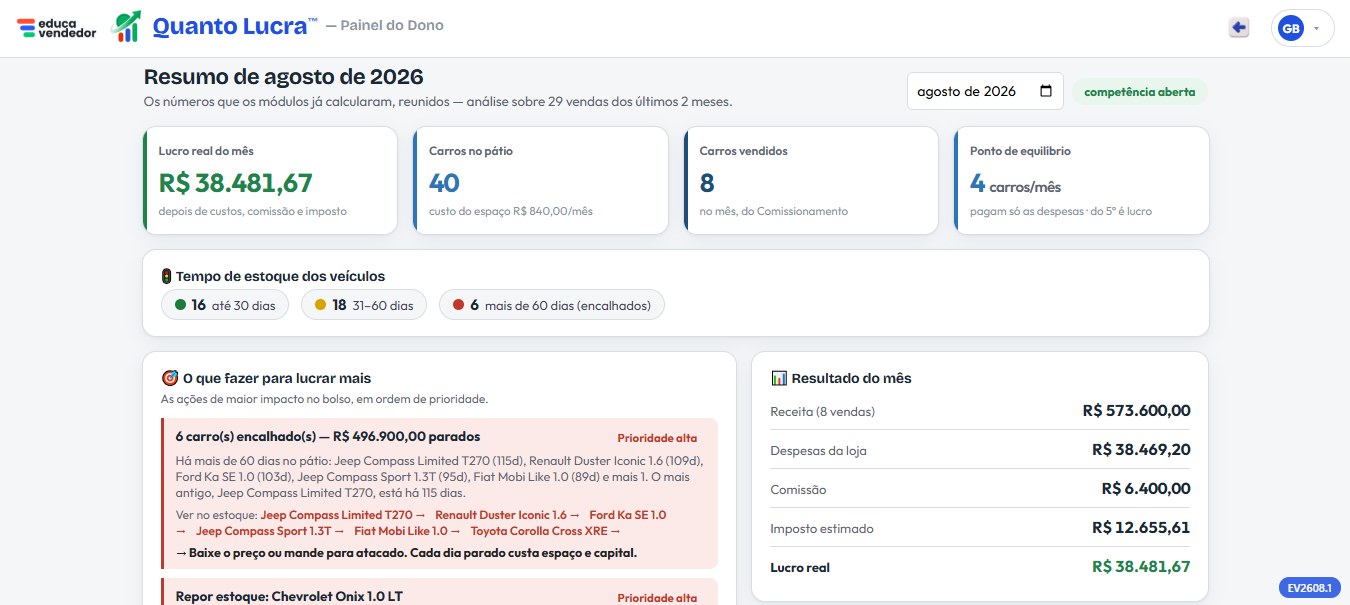The image size is (1350, 605).
Task: Click the Prioridade alta label on encalhados alert
Action: tap(657, 438)
